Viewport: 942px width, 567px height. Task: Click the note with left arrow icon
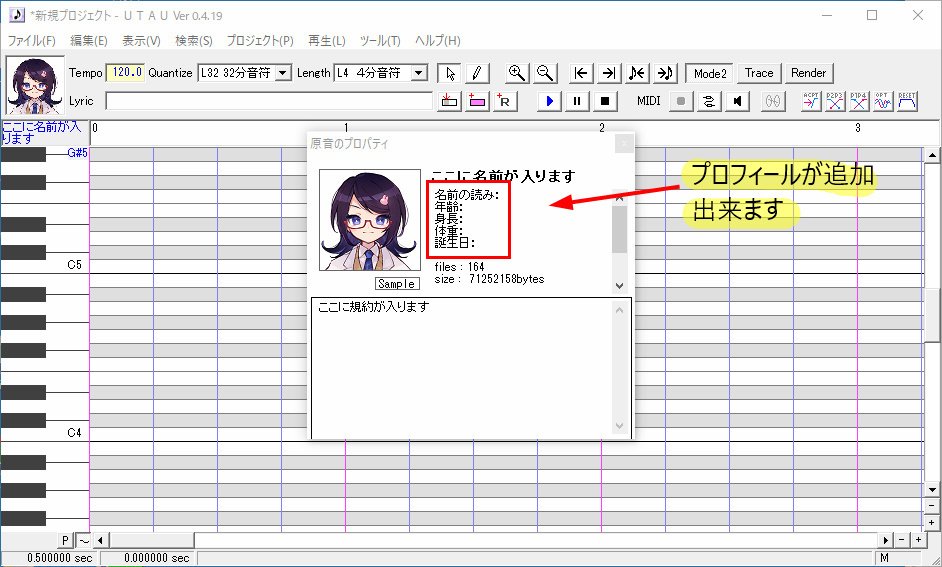637,73
